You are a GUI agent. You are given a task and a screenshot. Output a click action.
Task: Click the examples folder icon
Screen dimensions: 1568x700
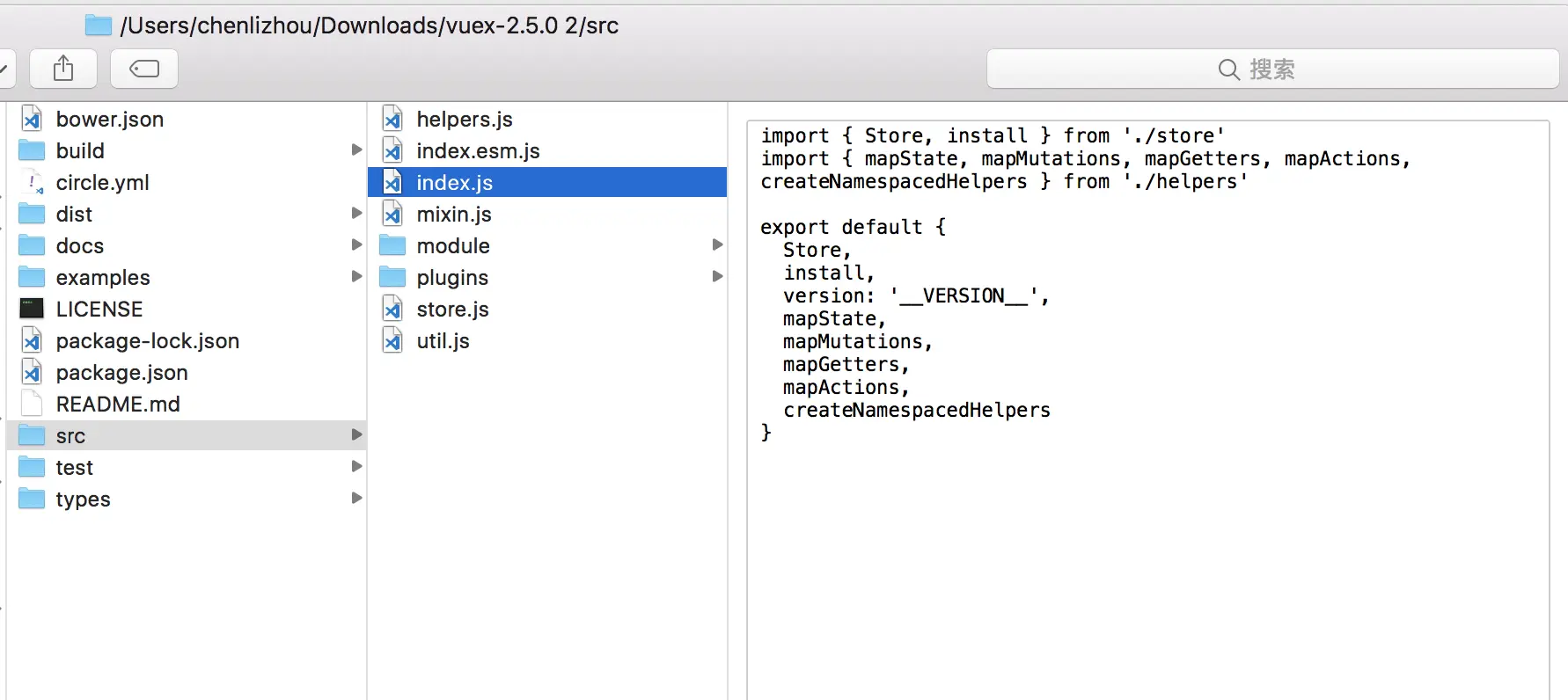click(x=32, y=277)
